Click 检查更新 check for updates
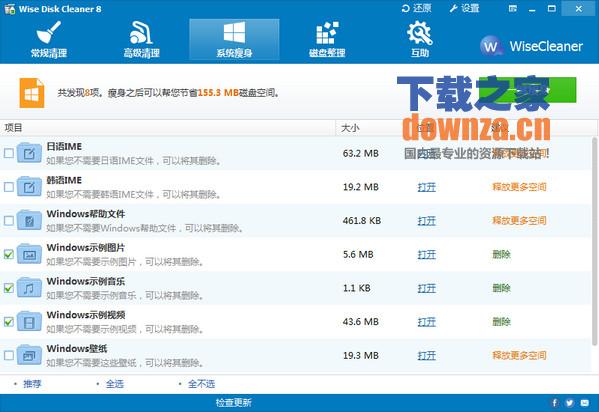Viewport: 599px width, 412px height. coord(234,402)
